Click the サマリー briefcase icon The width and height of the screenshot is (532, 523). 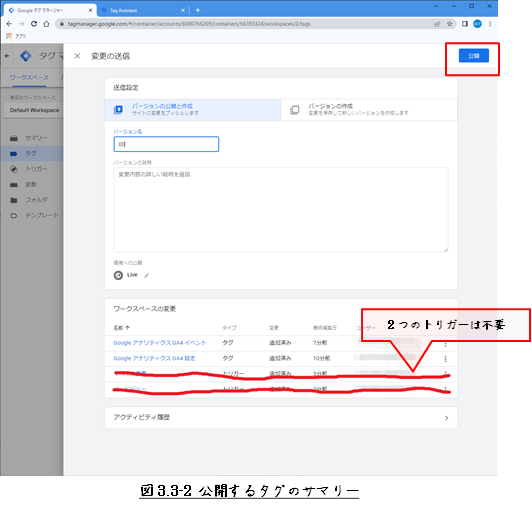[x=14, y=138]
